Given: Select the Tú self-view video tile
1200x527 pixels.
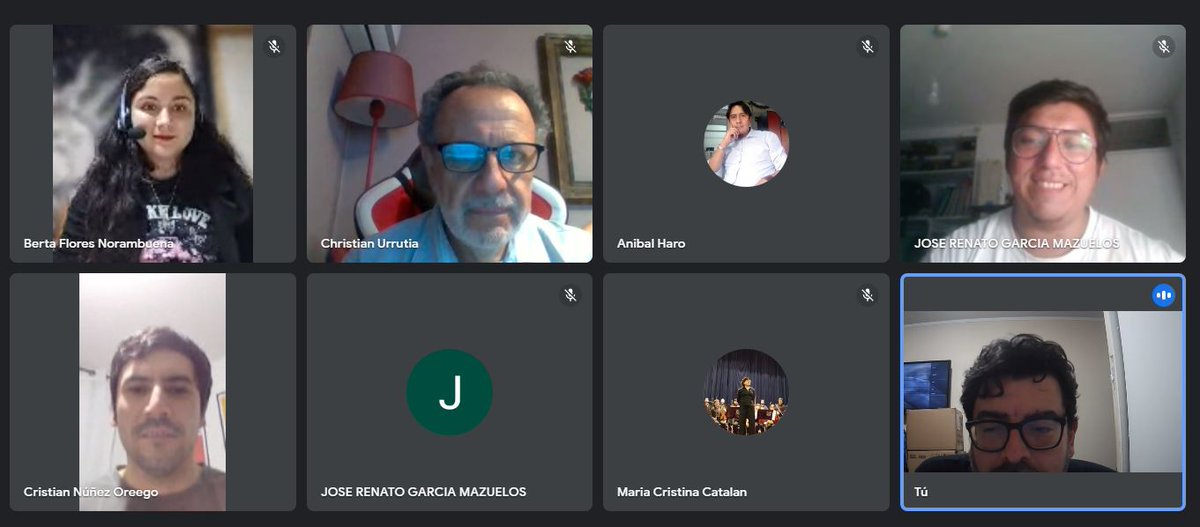Looking at the screenshot, I should pyautogui.click(x=1043, y=392).
